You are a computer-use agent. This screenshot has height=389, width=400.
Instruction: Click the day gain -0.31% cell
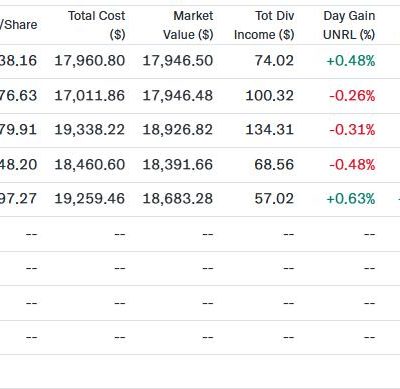(352, 130)
